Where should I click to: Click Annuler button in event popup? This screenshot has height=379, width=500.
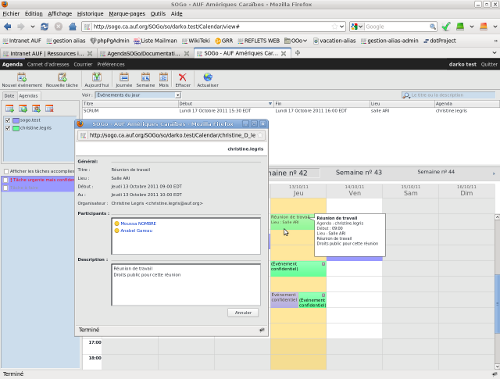click(243, 313)
